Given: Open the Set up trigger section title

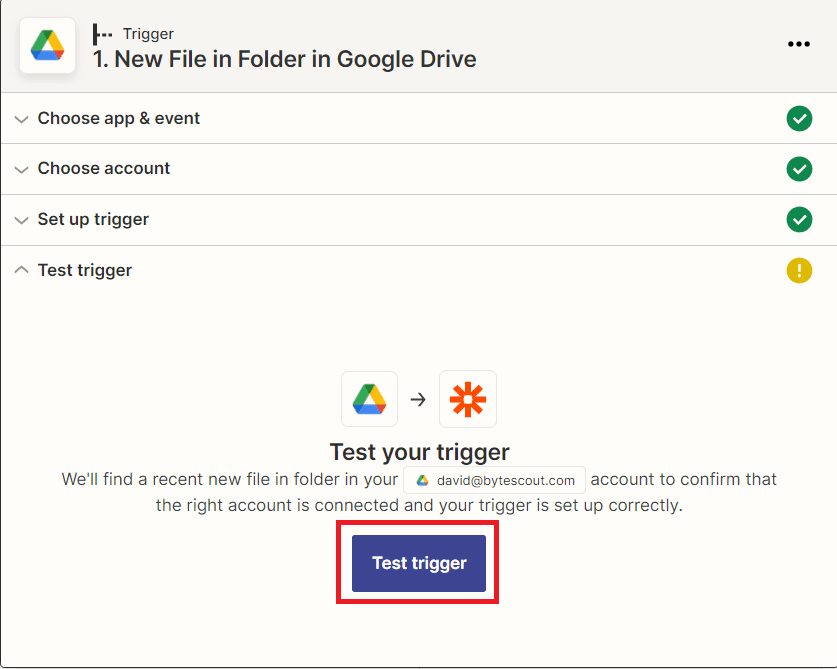Looking at the screenshot, I should pyautogui.click(x=93, y=219).
